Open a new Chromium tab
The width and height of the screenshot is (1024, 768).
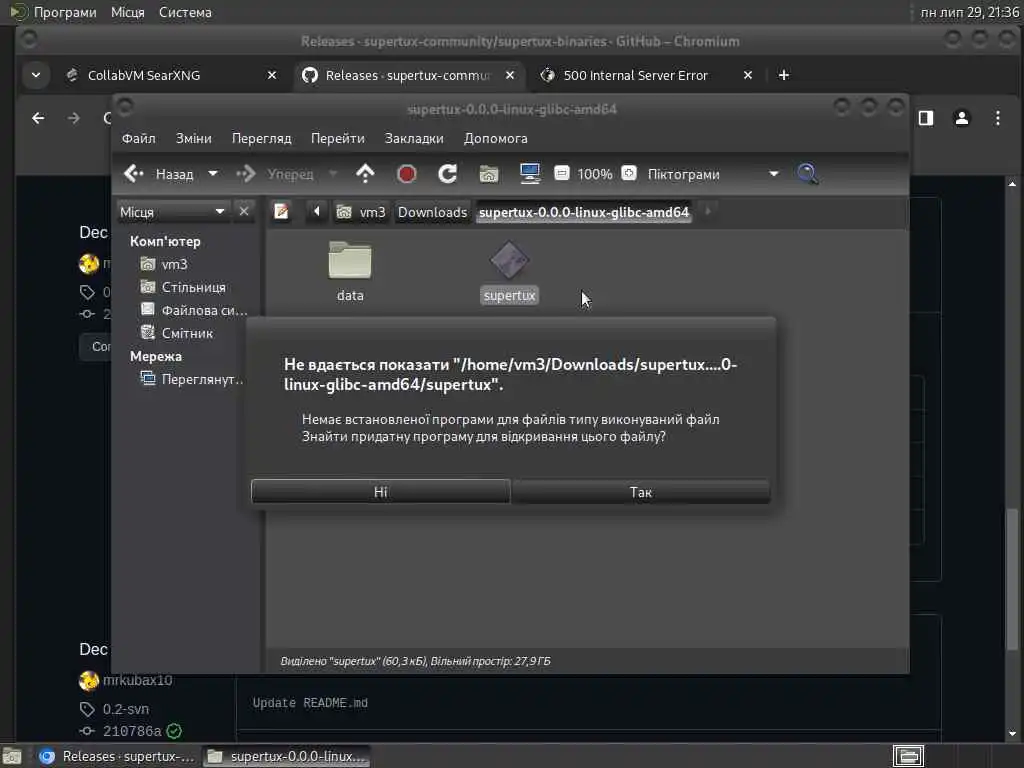784,75
